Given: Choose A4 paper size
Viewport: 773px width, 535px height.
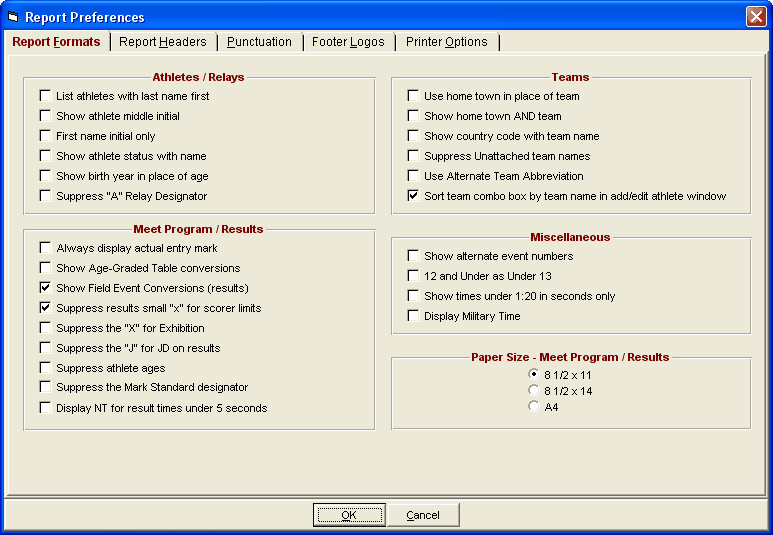Looking at the screenshot, I should pos(533,406).
